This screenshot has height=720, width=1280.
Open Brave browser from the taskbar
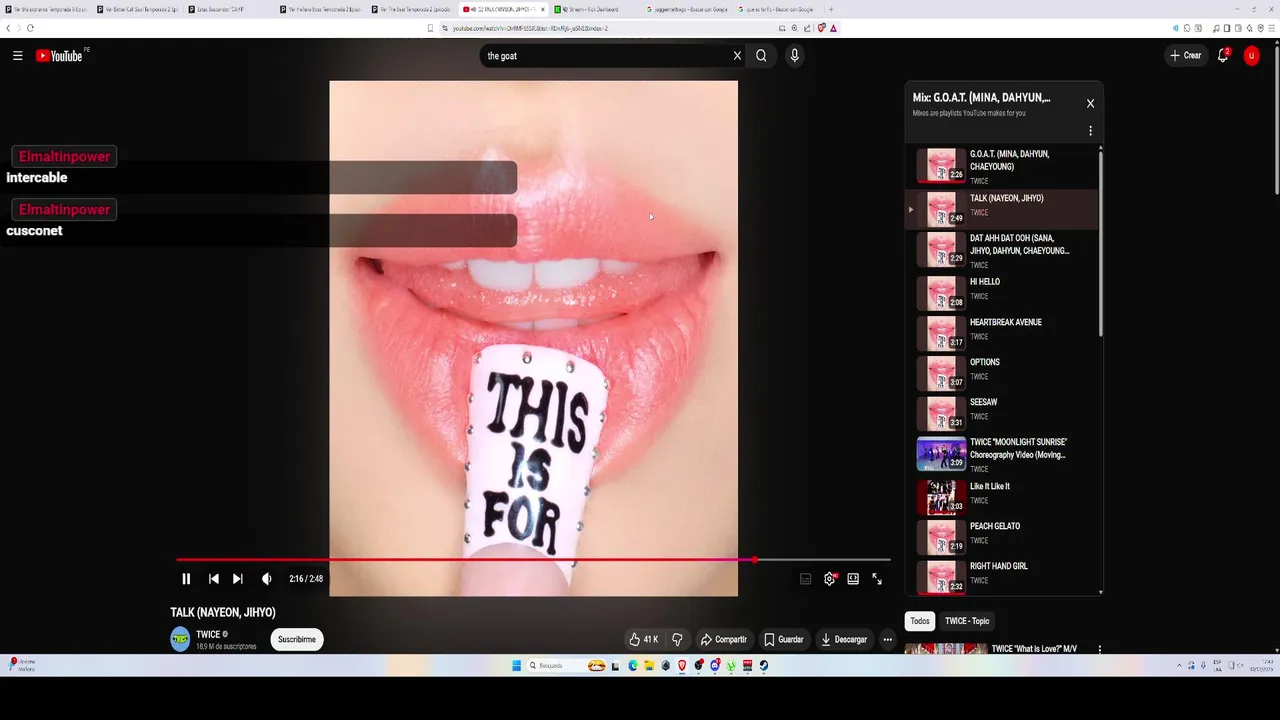click(x=682, y=666)
